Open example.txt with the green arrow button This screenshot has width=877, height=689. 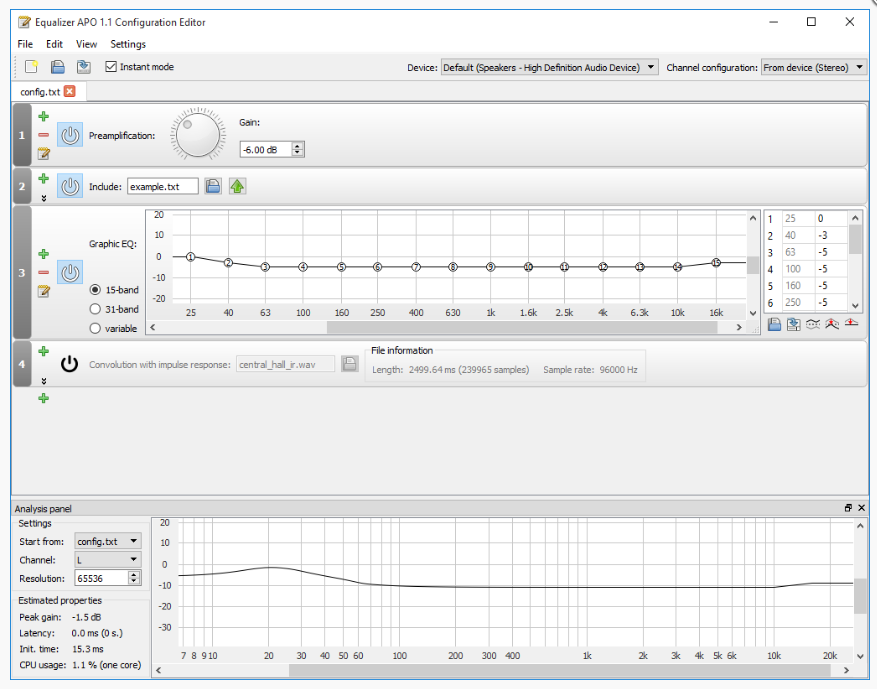pyautogui.click(x=237, y=185)
